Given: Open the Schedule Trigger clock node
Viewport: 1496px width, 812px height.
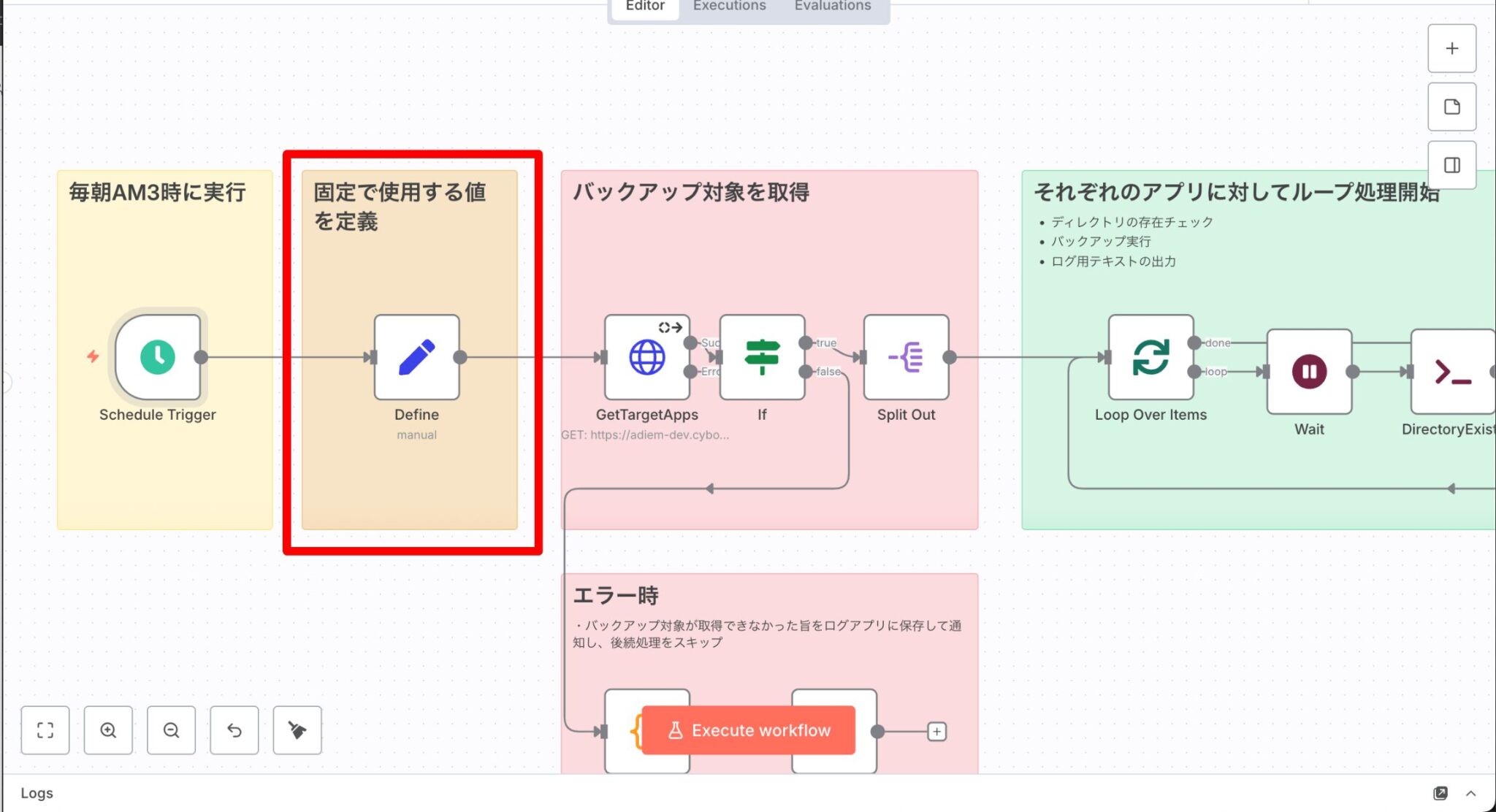Looking at the screenshot, I should click(x=158, y=357).
